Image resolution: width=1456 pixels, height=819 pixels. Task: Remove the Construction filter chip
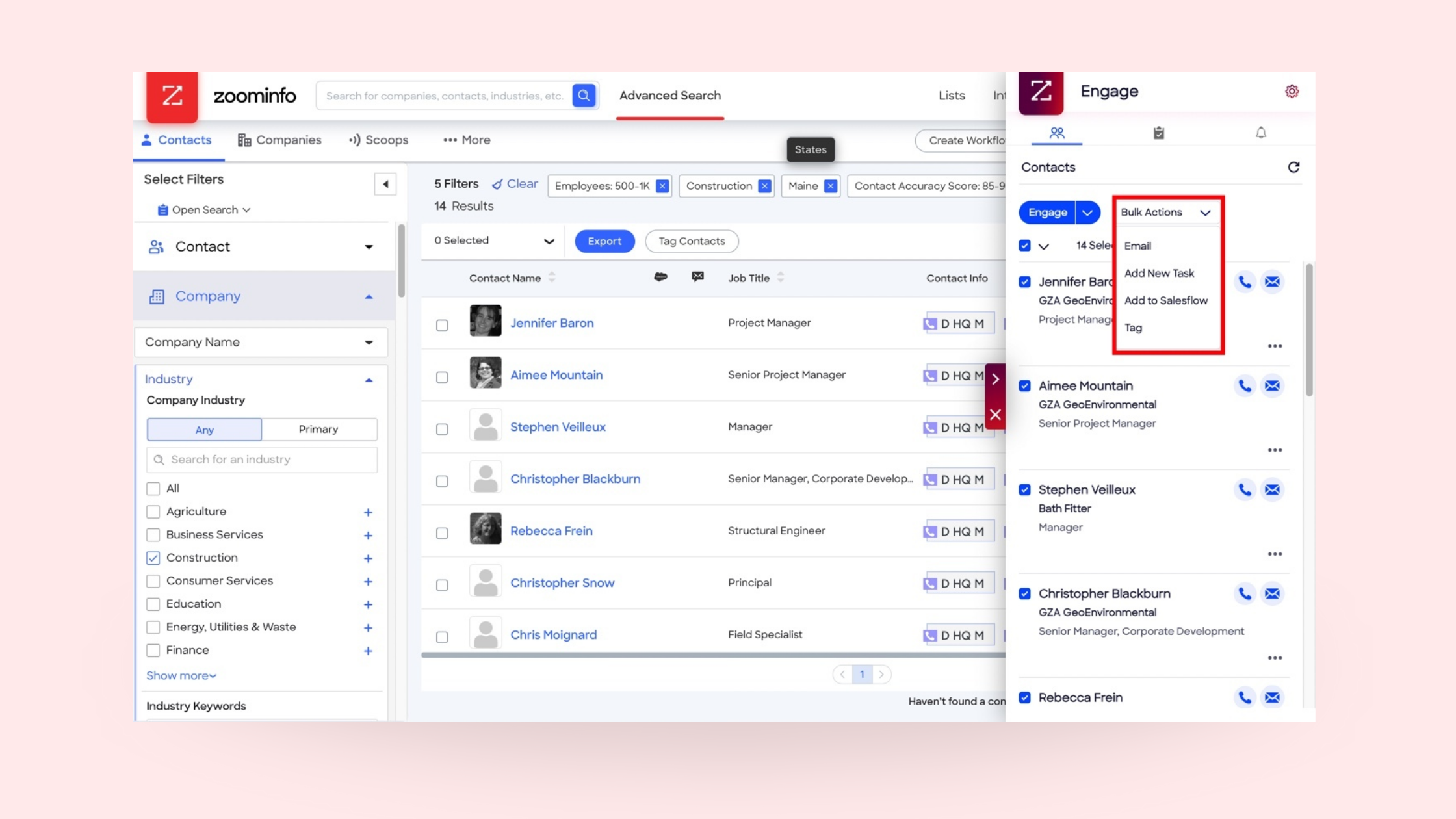point(764,187)
